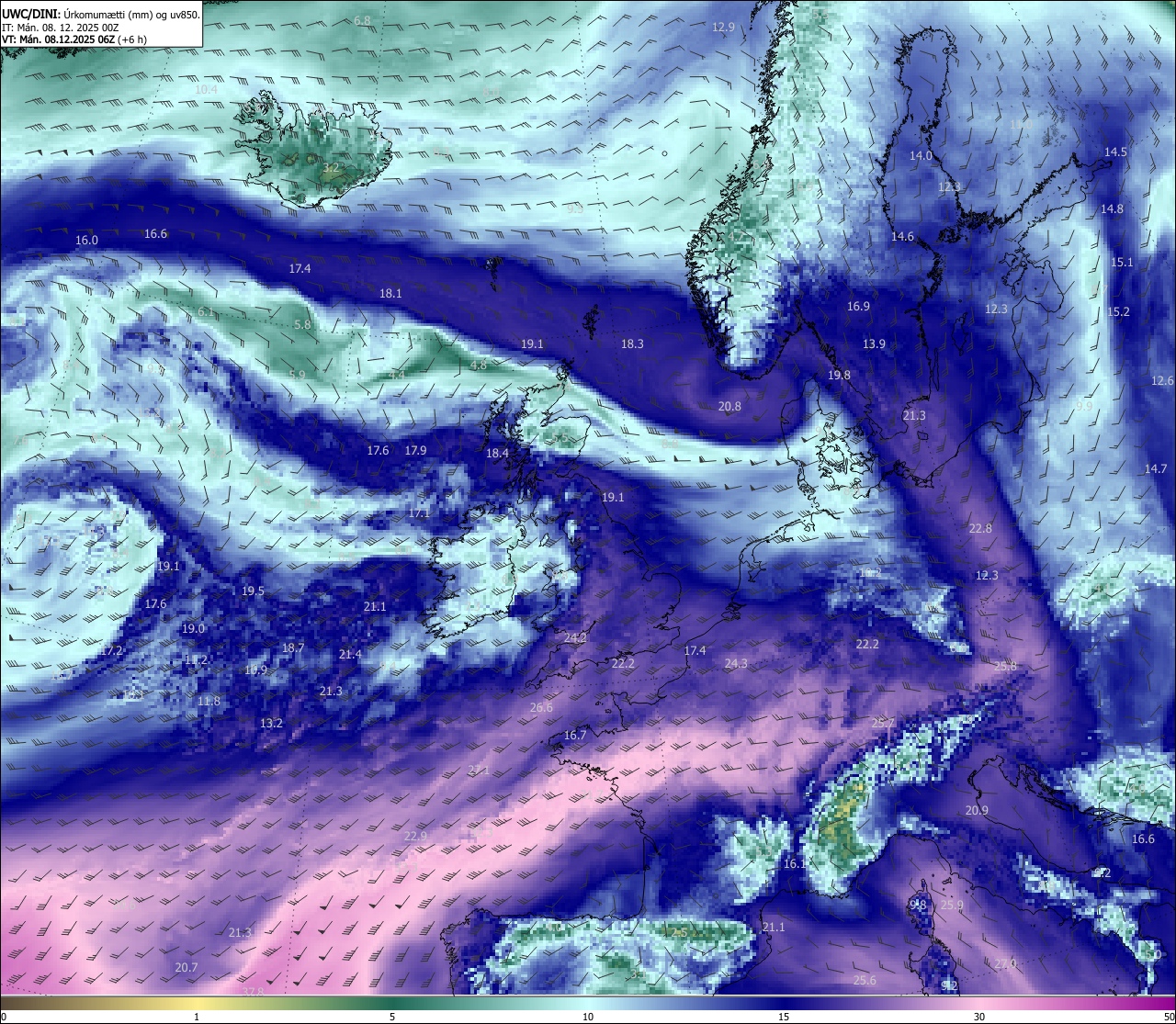Click the 20.8 value southwest of Norway

click(729, 406)
